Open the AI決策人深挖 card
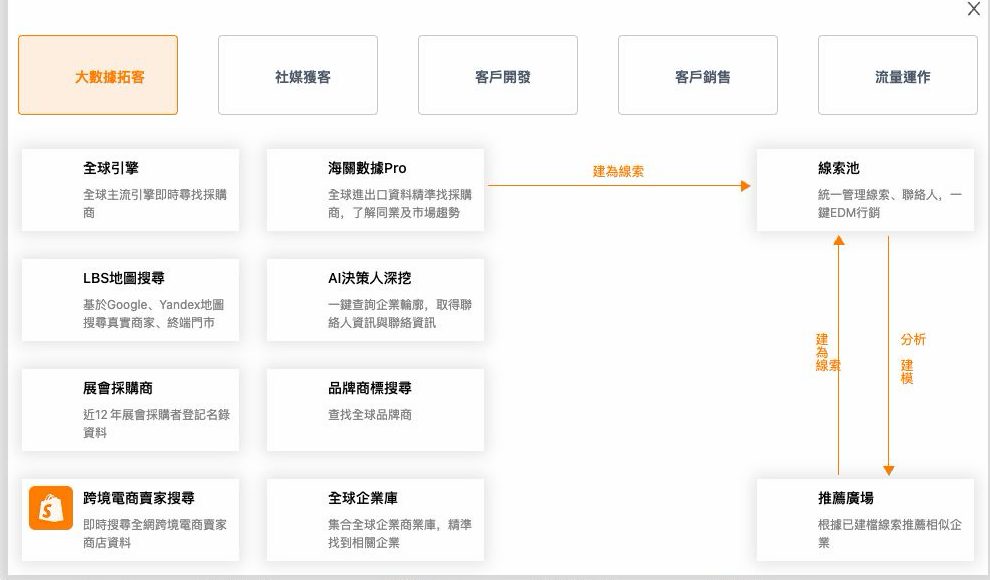Viewport: 990px width, 580px height. pos(376,300)
